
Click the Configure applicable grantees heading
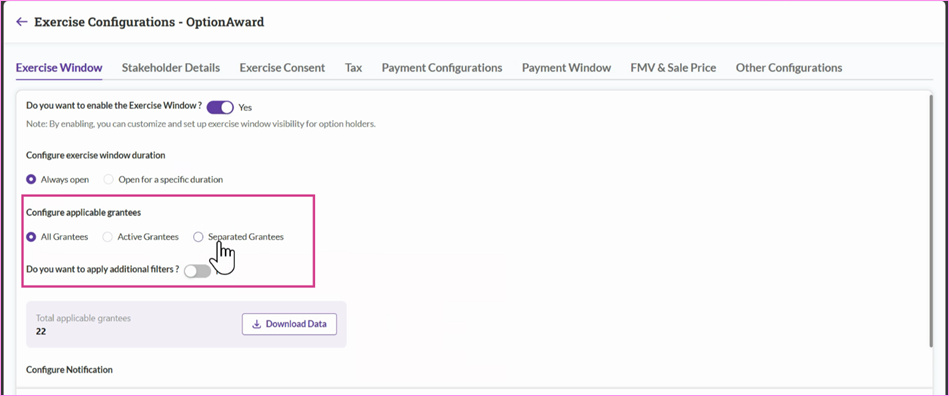coord(84,213)
